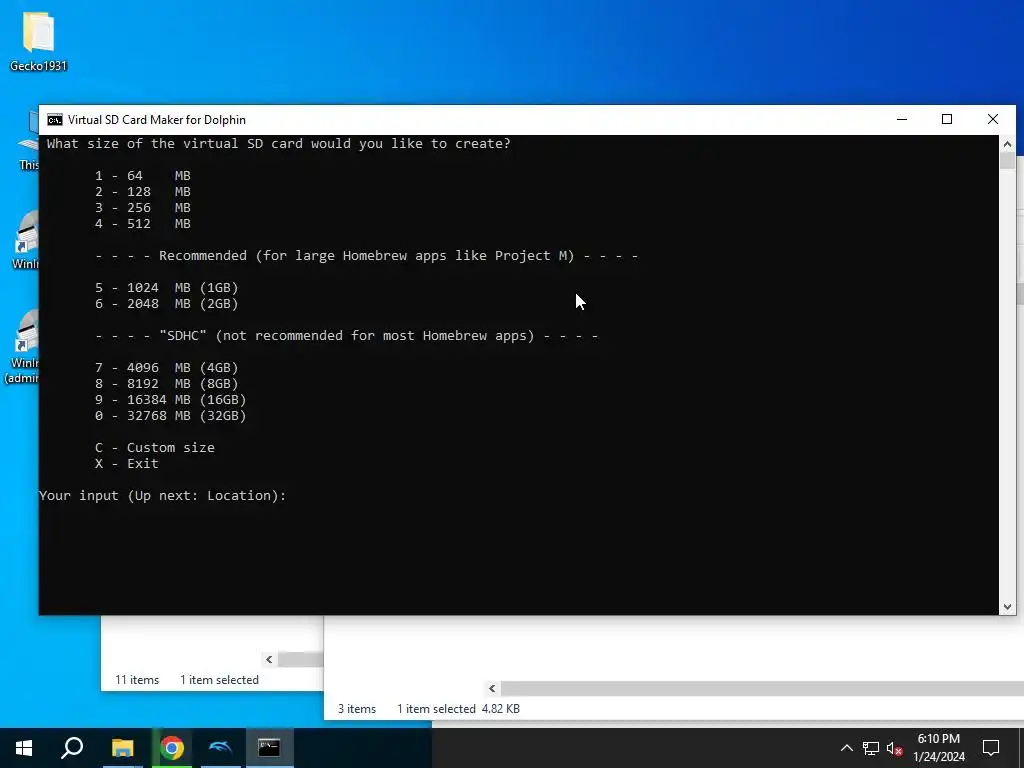This screenshot has width=1024, height=768.
Task: Open taskbar Search
Action: pyautogui.click(x=72, y=748)
